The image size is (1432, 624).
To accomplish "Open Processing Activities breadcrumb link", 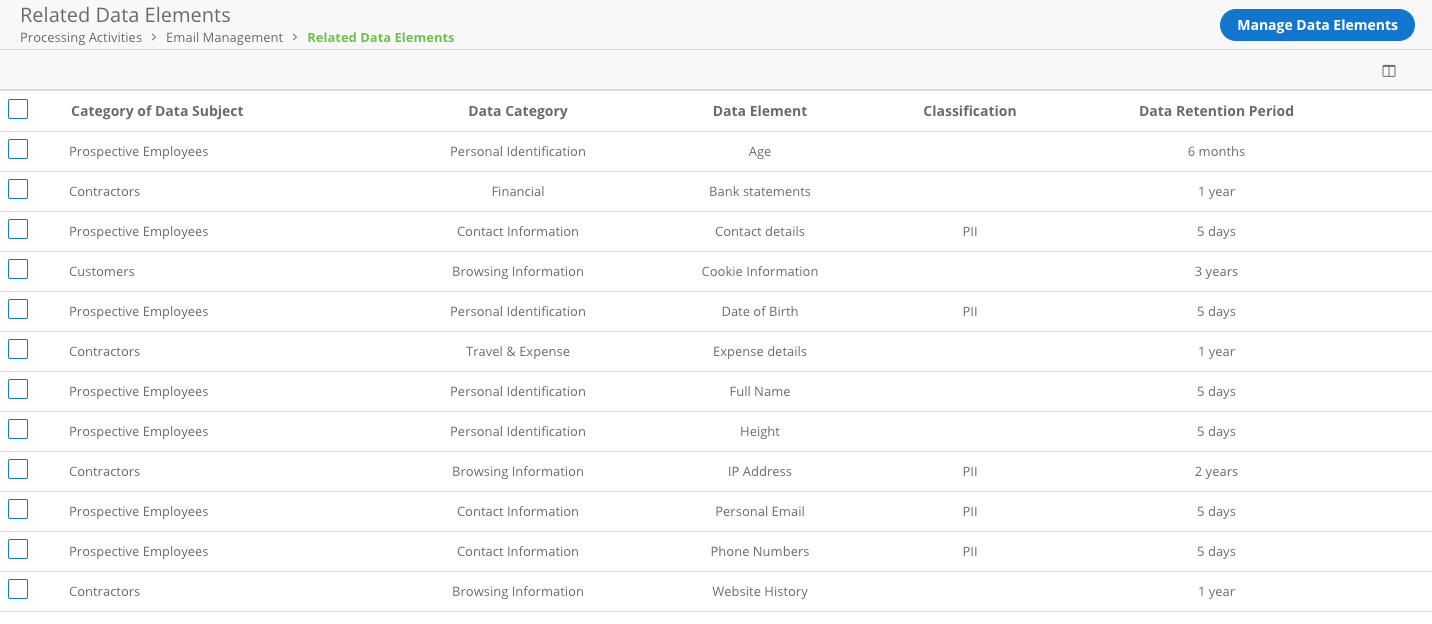I will 81,38.
